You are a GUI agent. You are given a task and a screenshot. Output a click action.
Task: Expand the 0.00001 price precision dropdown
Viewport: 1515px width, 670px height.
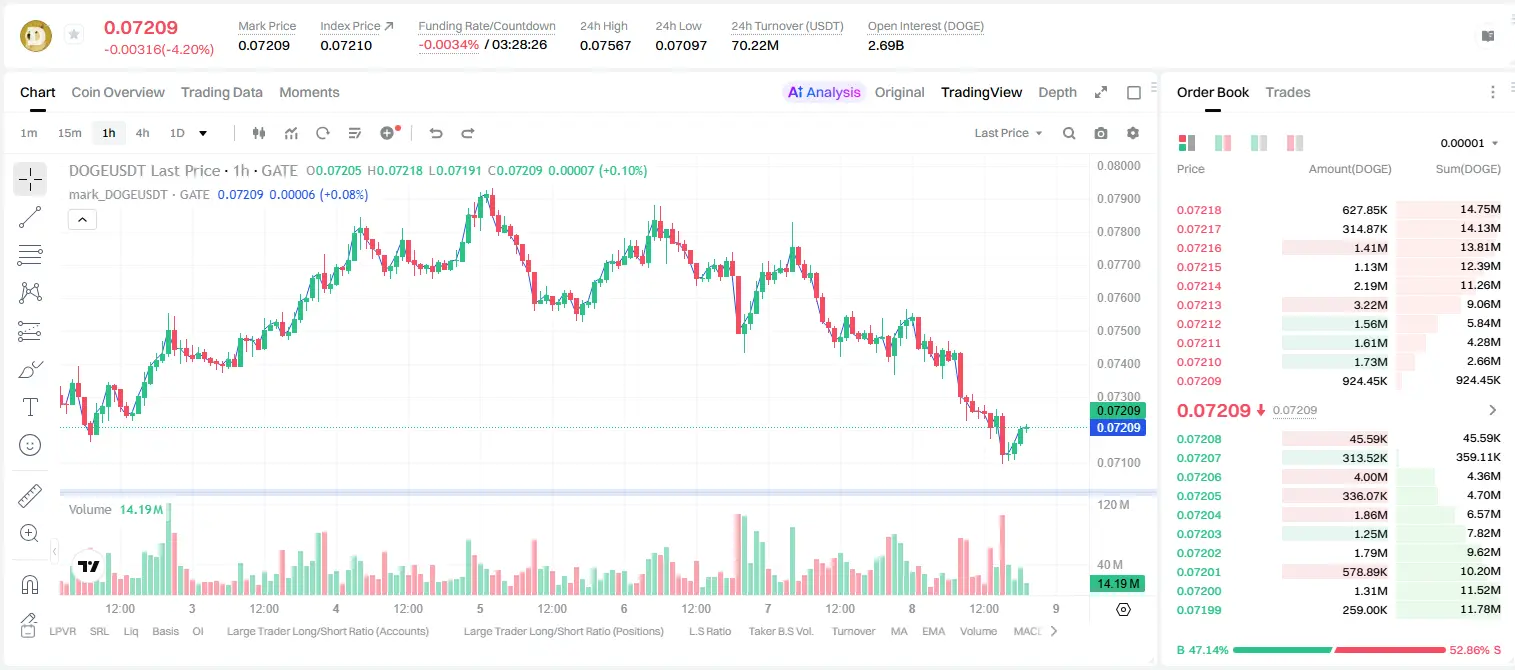click(x=1469, y=143)
